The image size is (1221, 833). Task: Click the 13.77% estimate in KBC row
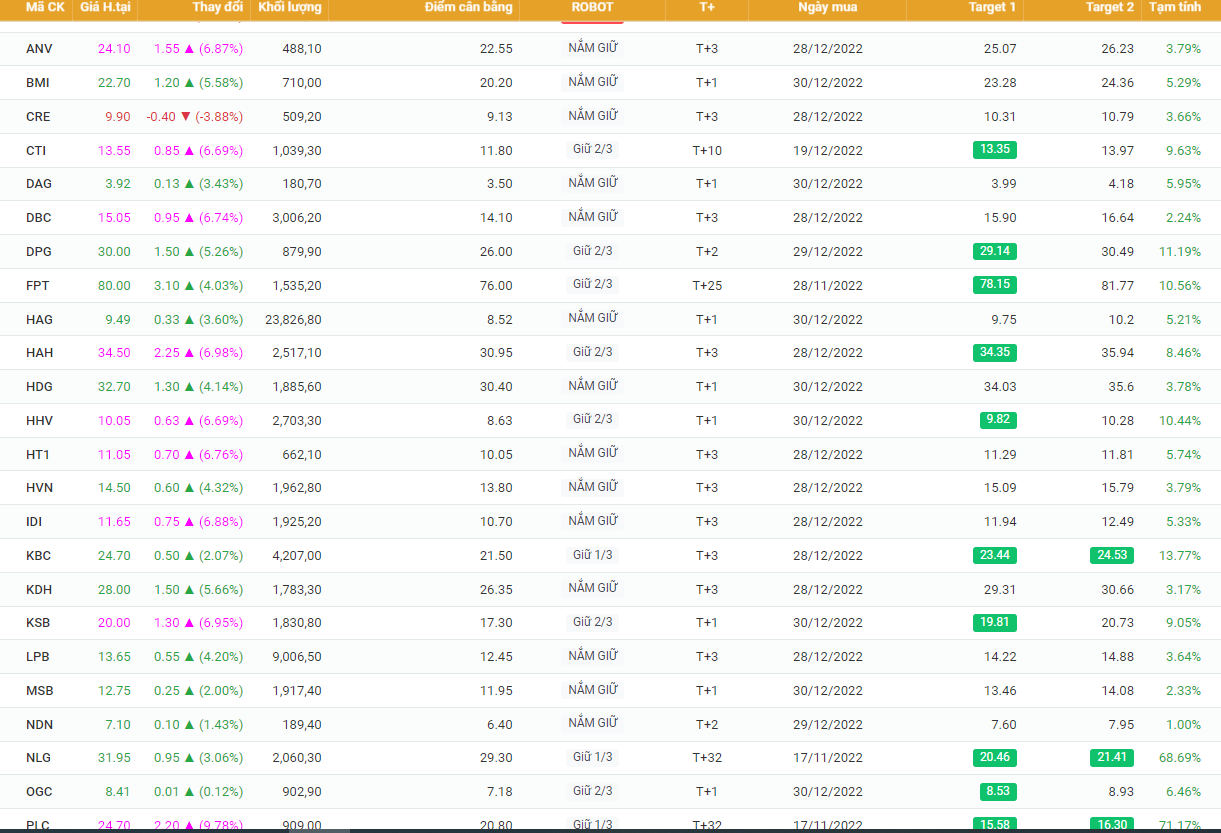tap(1180, 556)
